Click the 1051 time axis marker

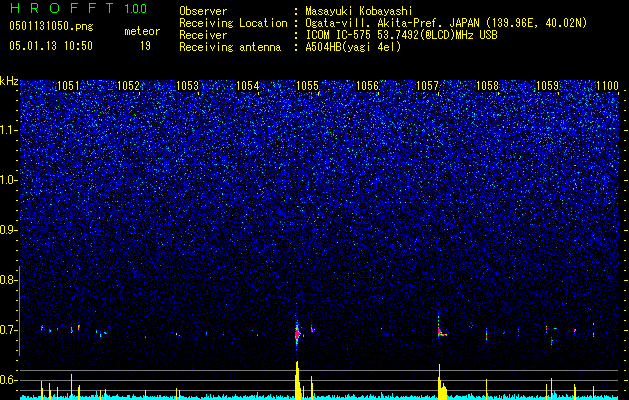coord(68,85)
